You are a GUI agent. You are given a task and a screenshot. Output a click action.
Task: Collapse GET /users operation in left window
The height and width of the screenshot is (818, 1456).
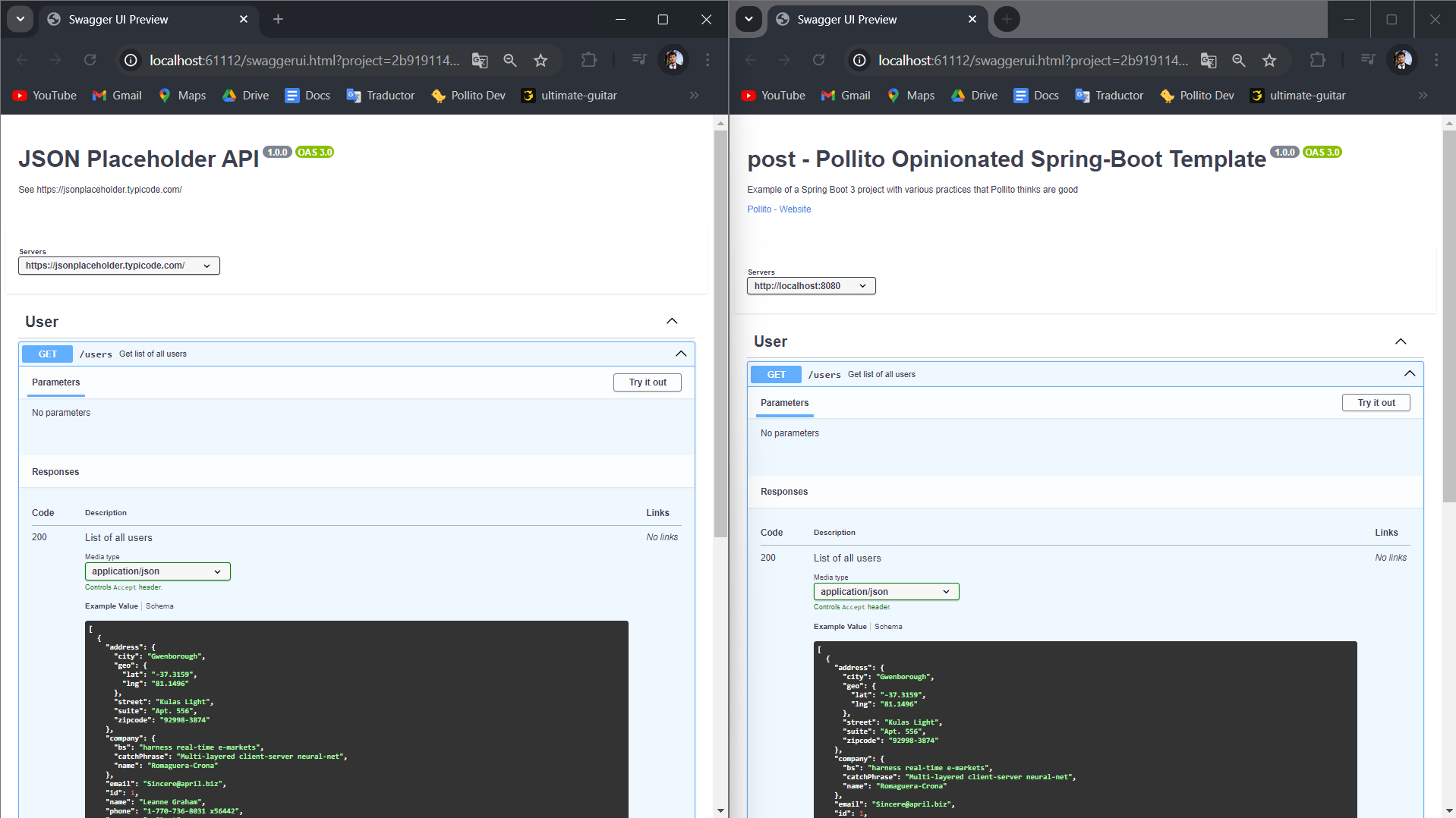[x=681, y=354]
